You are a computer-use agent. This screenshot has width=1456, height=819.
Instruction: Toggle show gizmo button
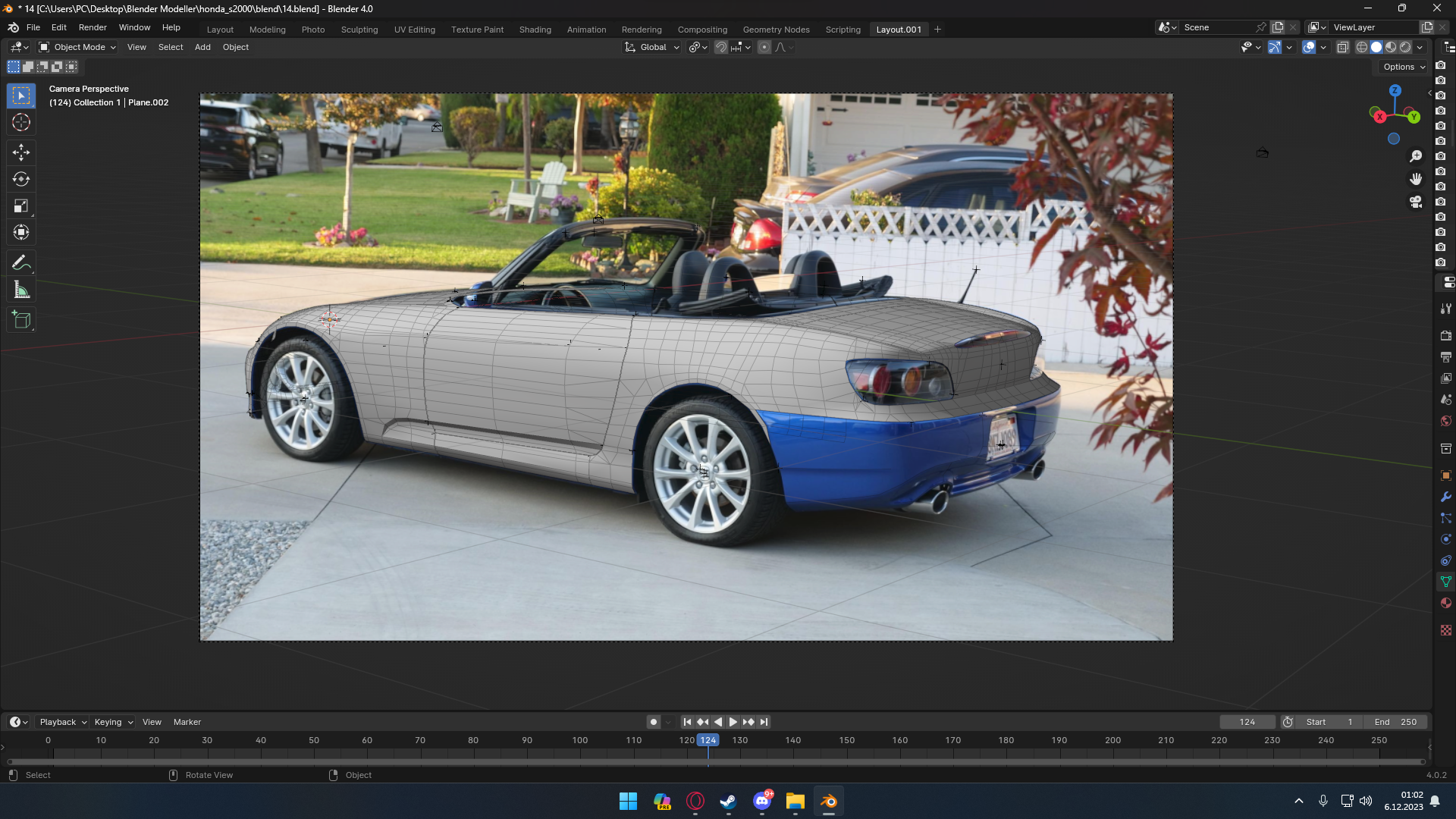coord(1275,47)
